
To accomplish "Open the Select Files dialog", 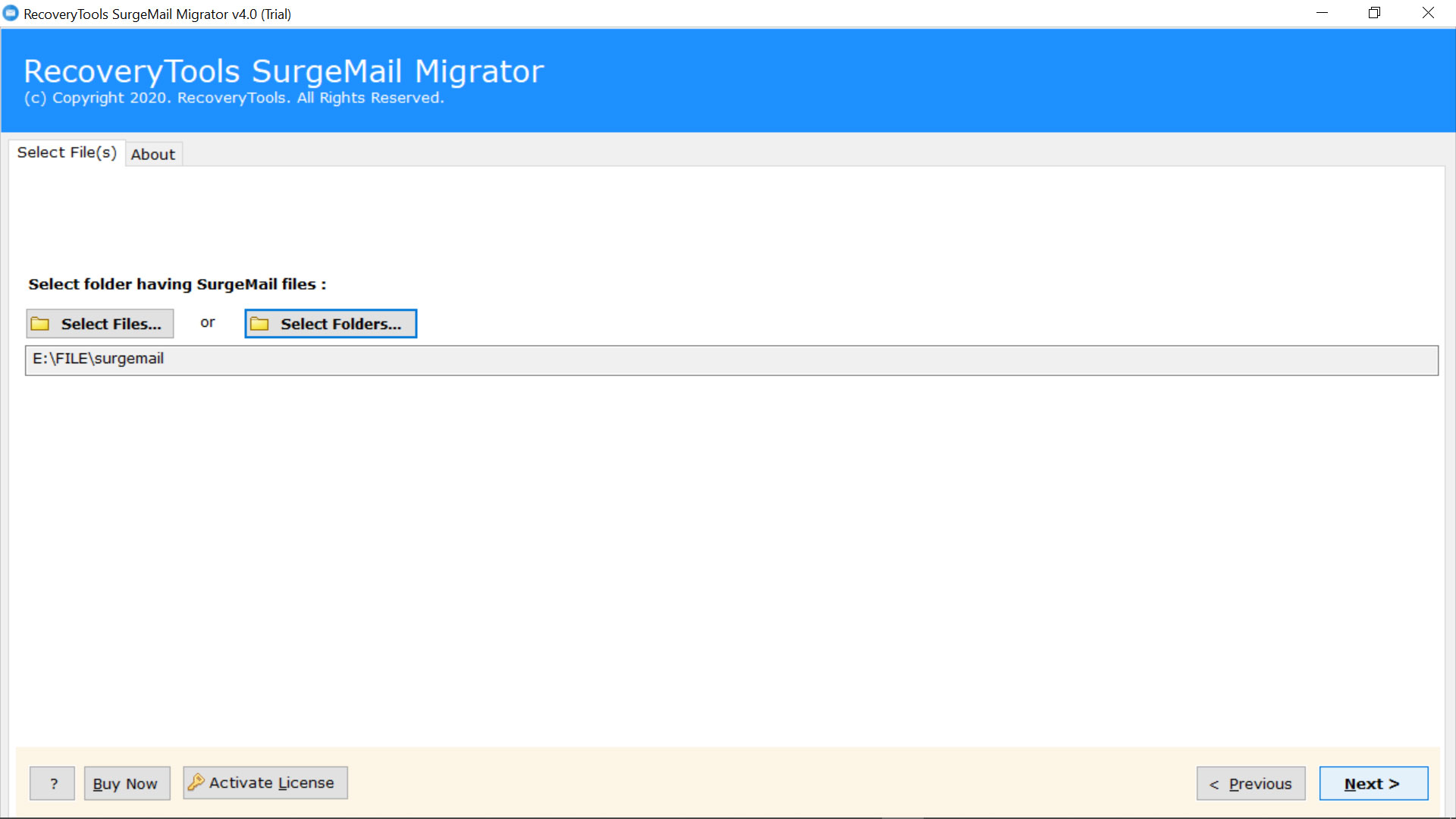I will pyautogui.click(x=100, y=323).
